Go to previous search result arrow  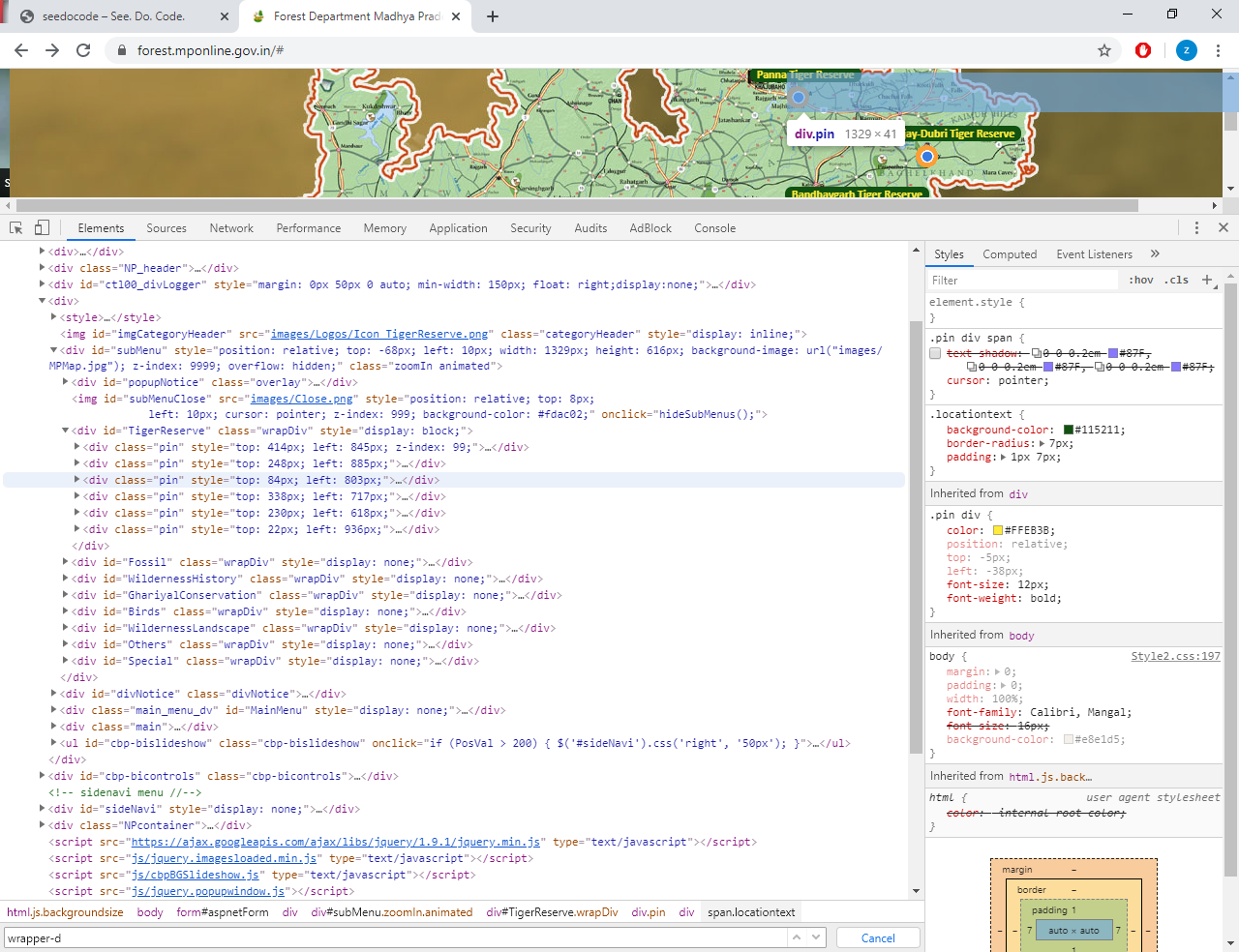pyautogui.click(x=796, y=937)
